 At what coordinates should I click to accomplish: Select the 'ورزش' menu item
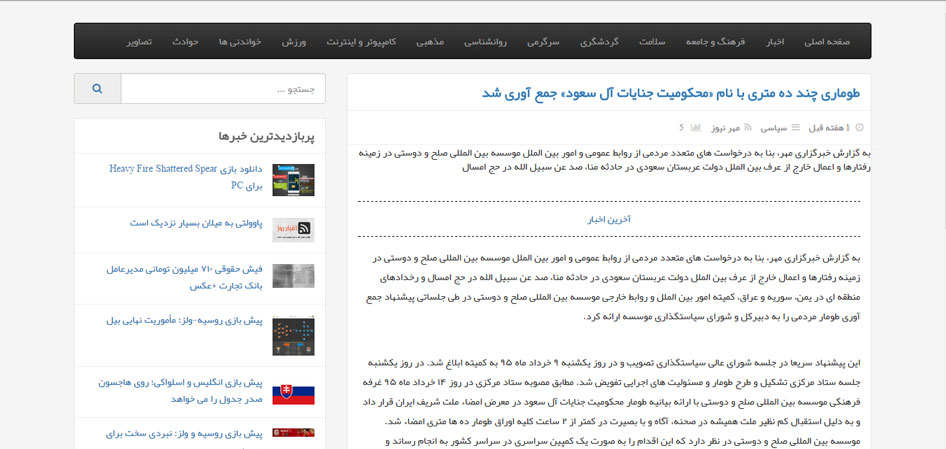294,42
